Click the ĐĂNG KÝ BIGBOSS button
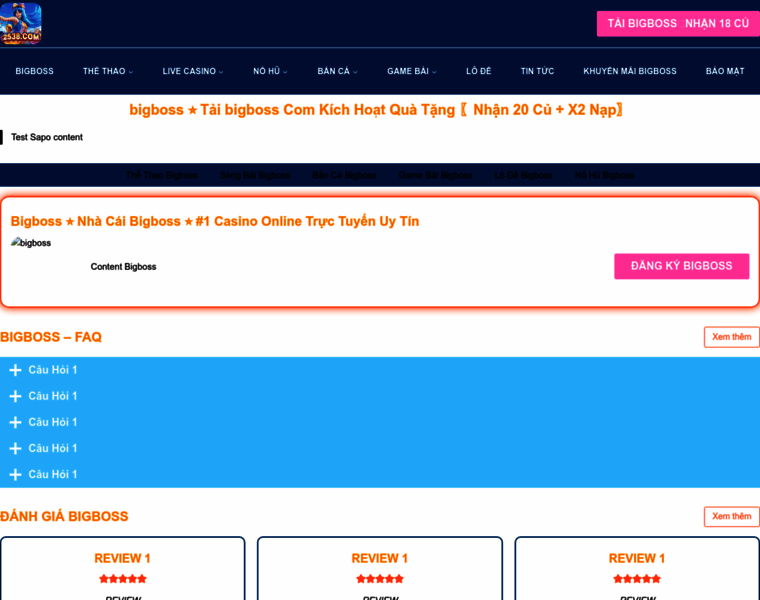The width and height of the screenshot is (760, 600). (681, 266)
